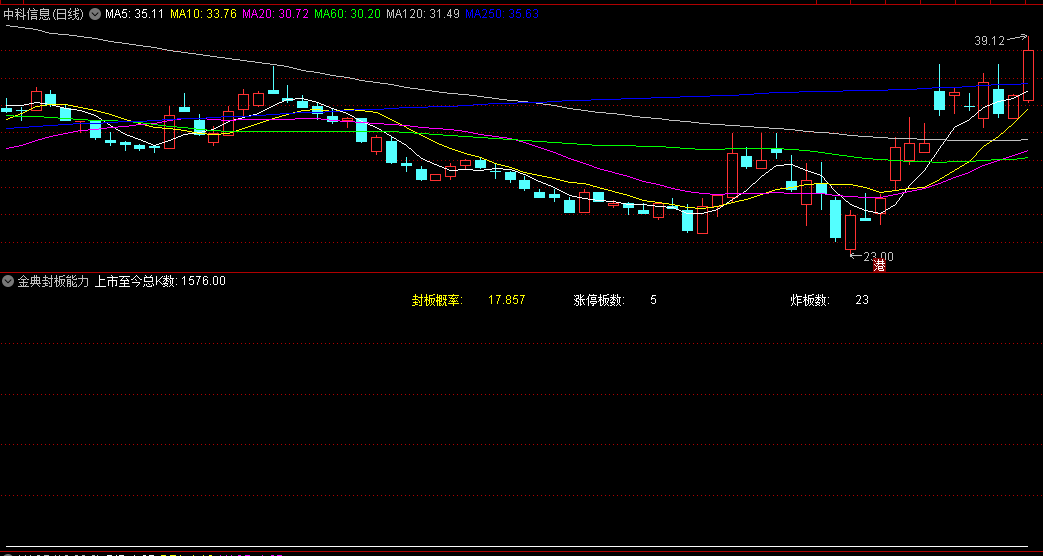Click the 中科信息(日线) chart title
The width and height of the screenshot is (1043, 556).
click(43, 14)
